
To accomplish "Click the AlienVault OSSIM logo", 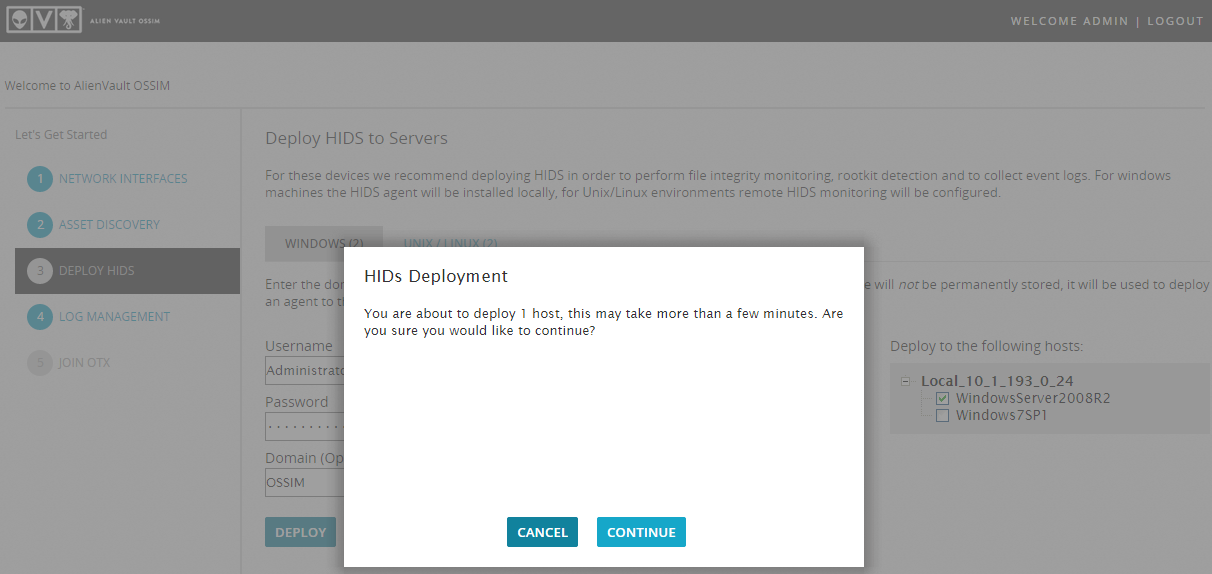I will (x=85, y=21).
